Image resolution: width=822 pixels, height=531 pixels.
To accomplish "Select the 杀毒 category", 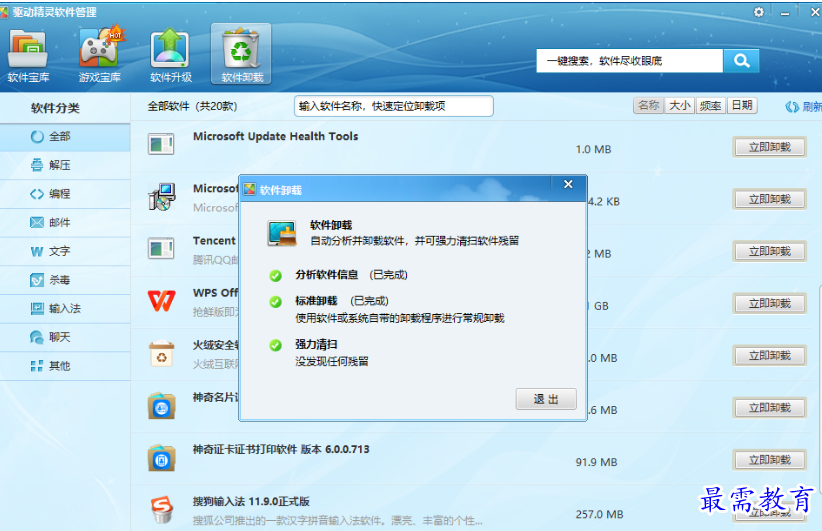I will pos(65,280).
